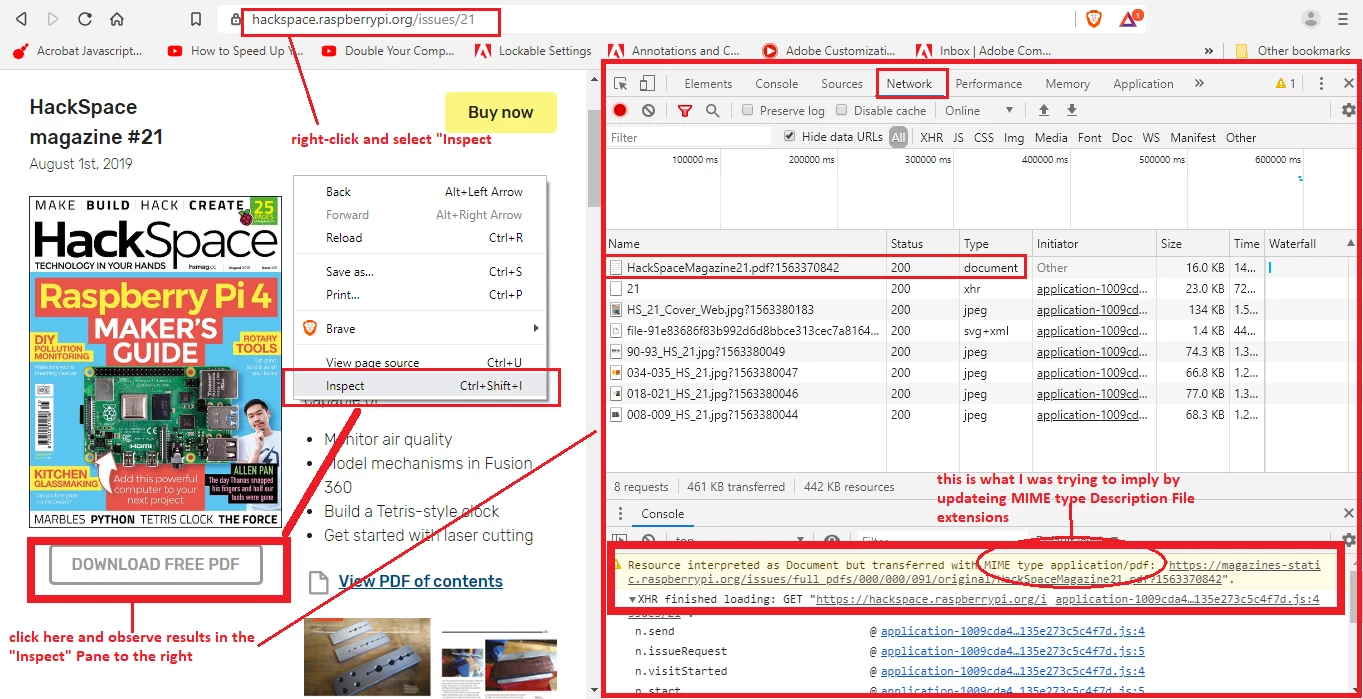
Task: Click the export HAR download arrow
Action: 1072,110
